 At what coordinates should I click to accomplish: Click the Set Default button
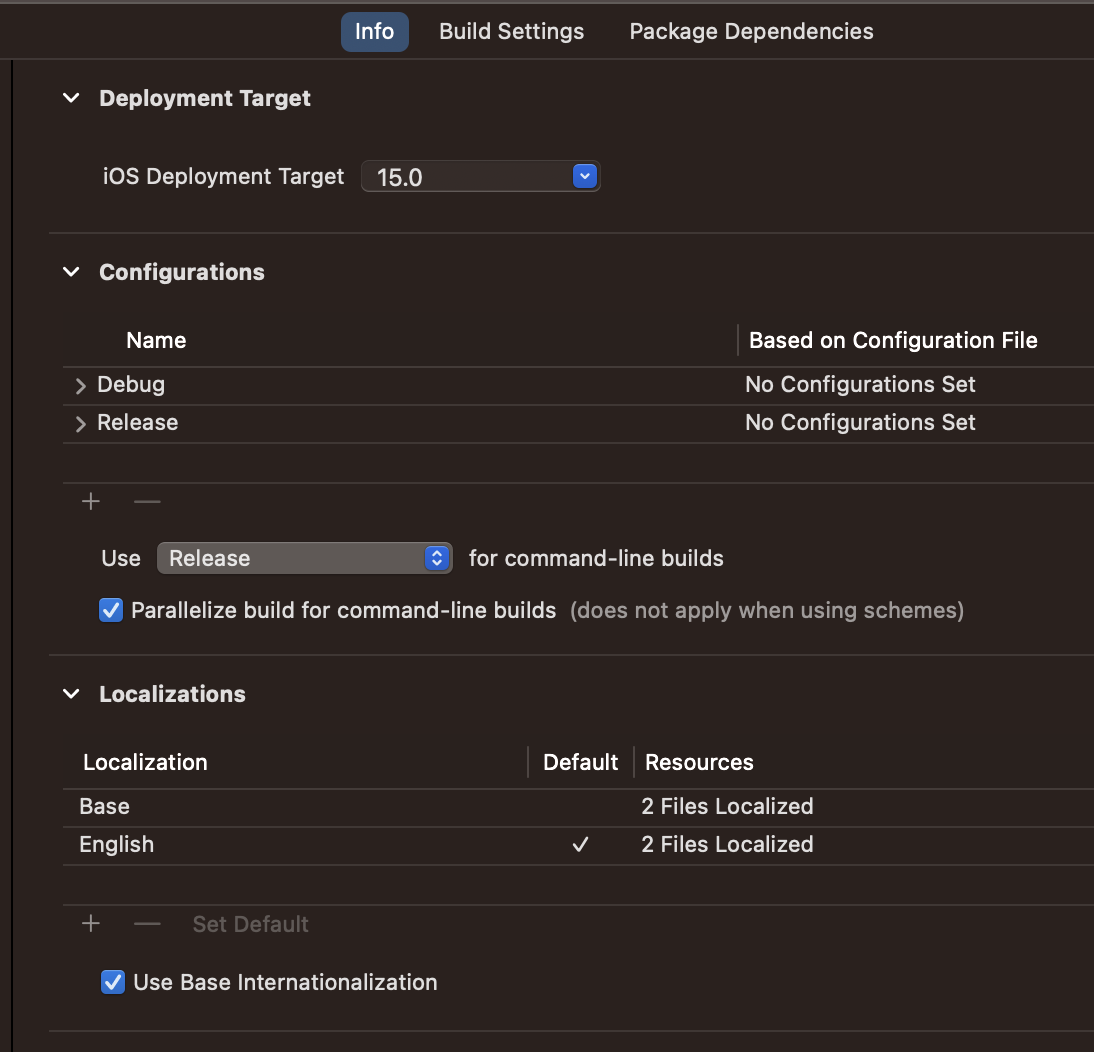coord(250,924)
